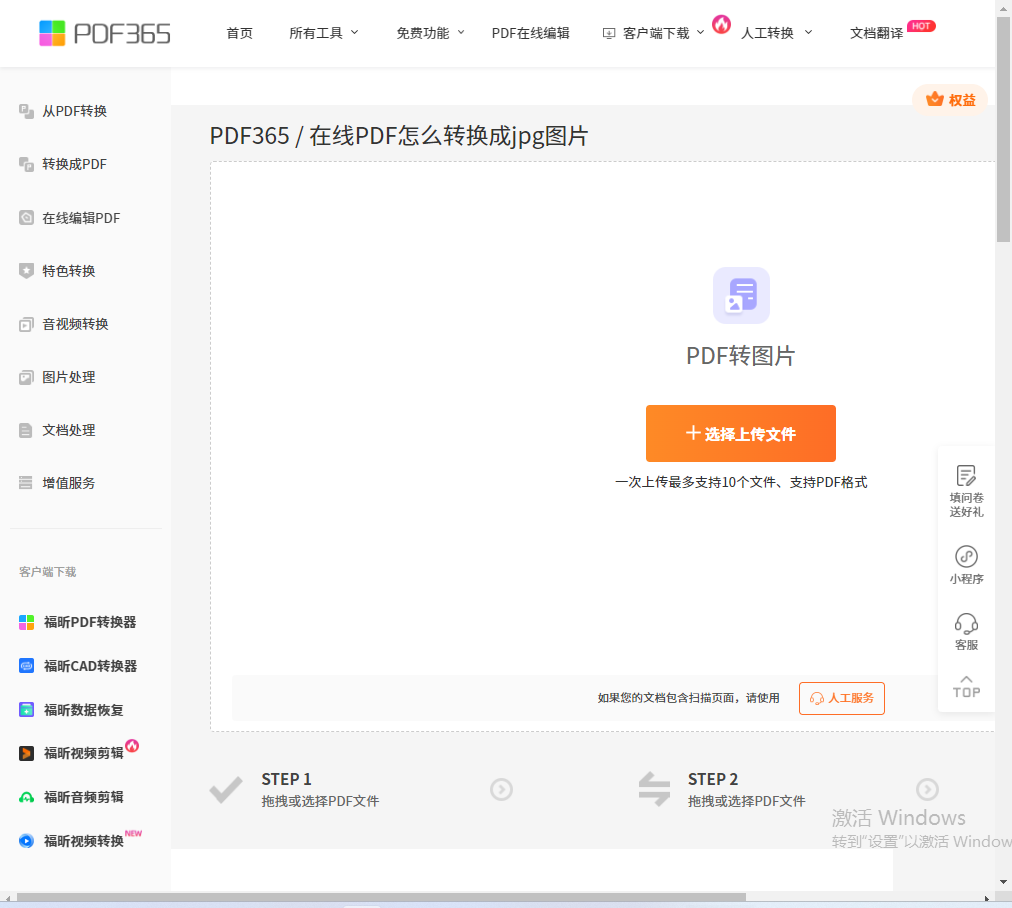Click the 福昕音频剪辑 green icon
Viewport: 1012px width, 908px height.
[26, 797]
